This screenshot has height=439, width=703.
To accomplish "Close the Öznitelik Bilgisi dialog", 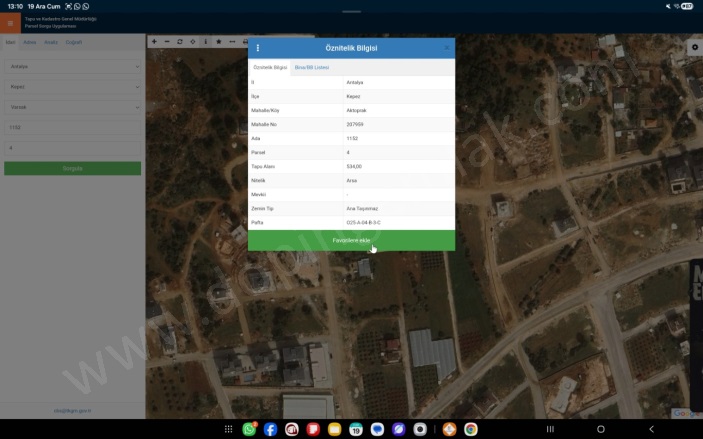I will click(446, 48).
